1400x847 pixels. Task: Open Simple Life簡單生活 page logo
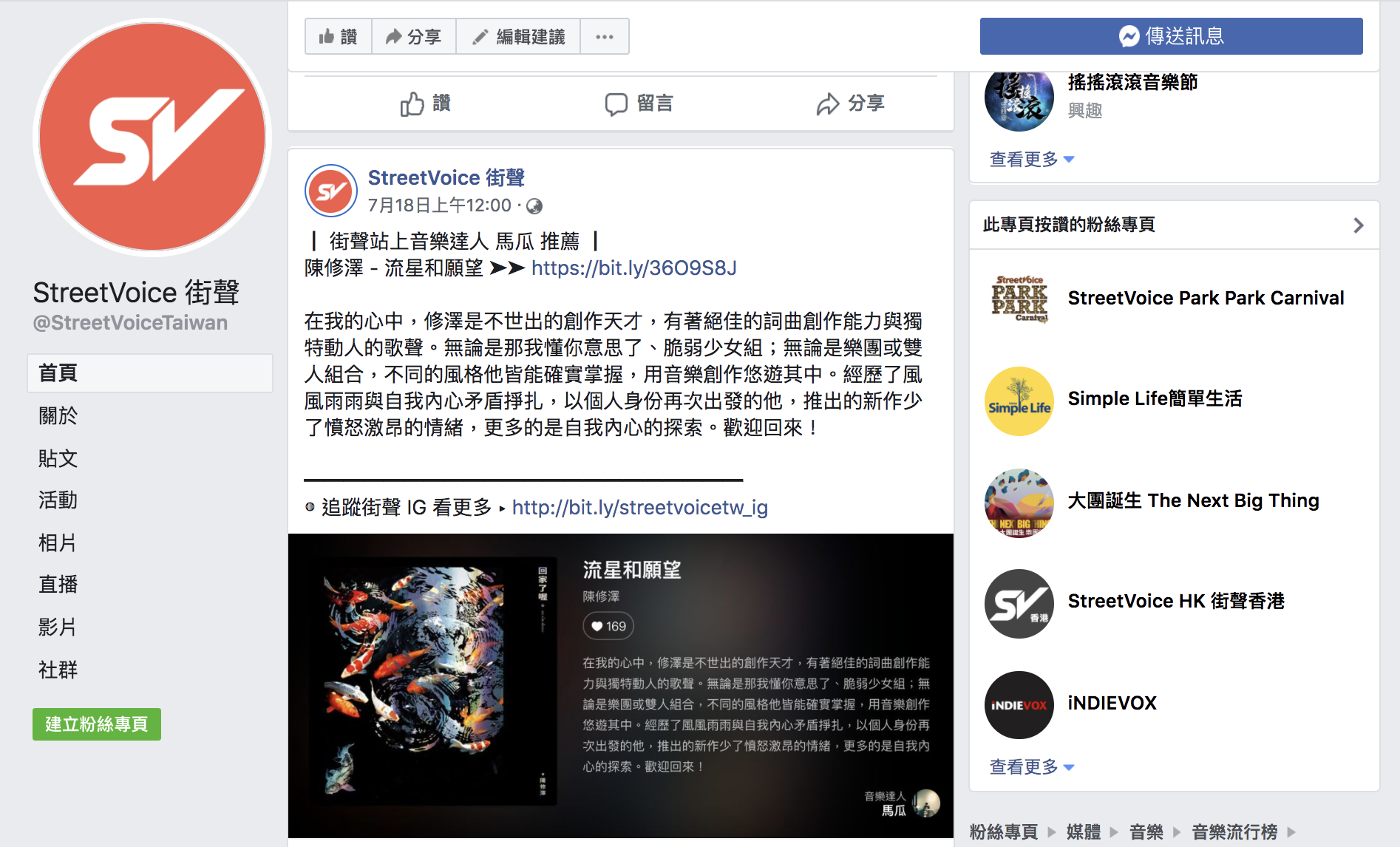[1019, 401]
